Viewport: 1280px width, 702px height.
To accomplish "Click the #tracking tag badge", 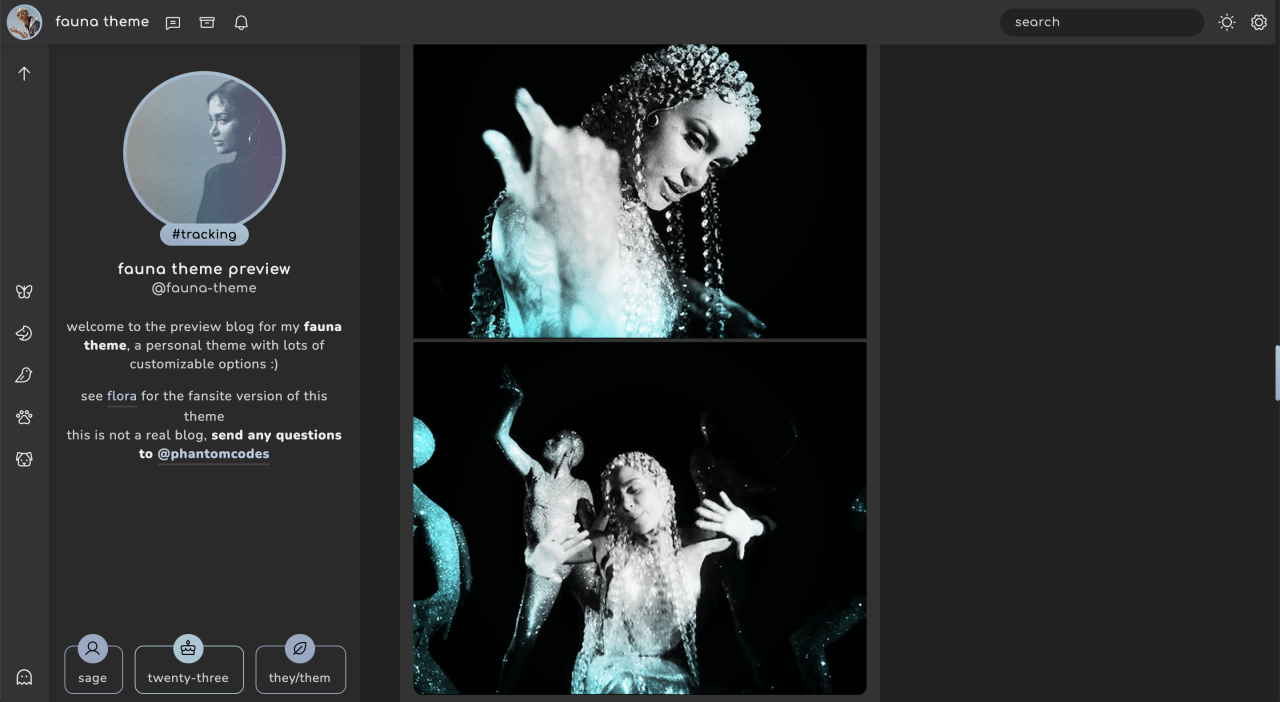I will [204, 234].
